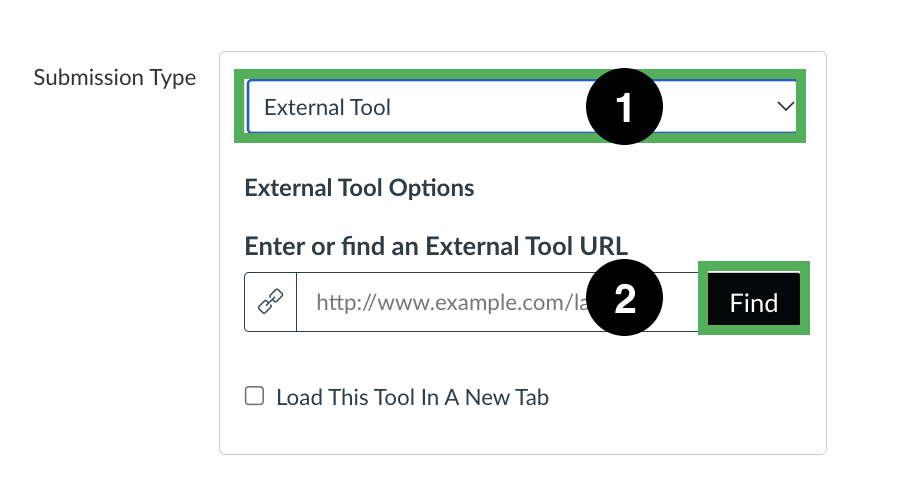The height and width of the screenshot is (484, 898).
Task: Select the External Tool text in the combo box
Action: (327, 107)
